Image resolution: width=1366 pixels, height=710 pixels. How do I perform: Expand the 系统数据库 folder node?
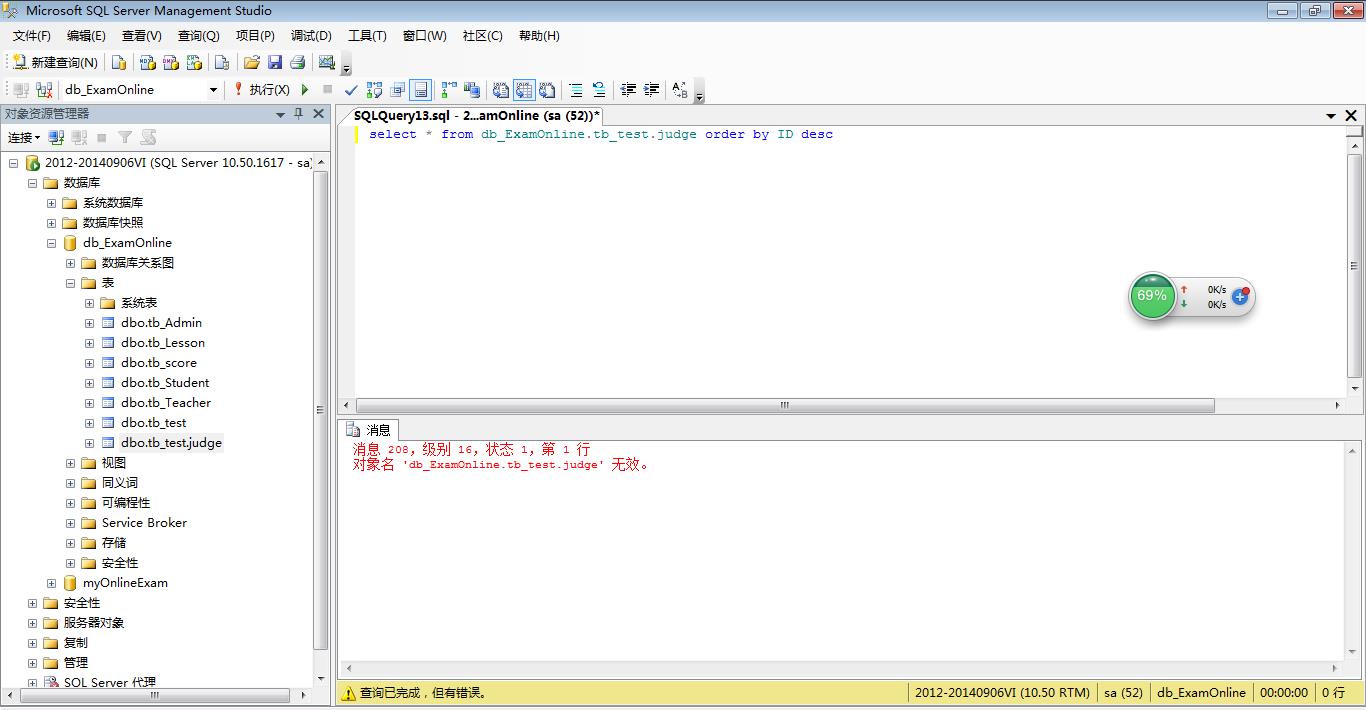coord(51,203)
